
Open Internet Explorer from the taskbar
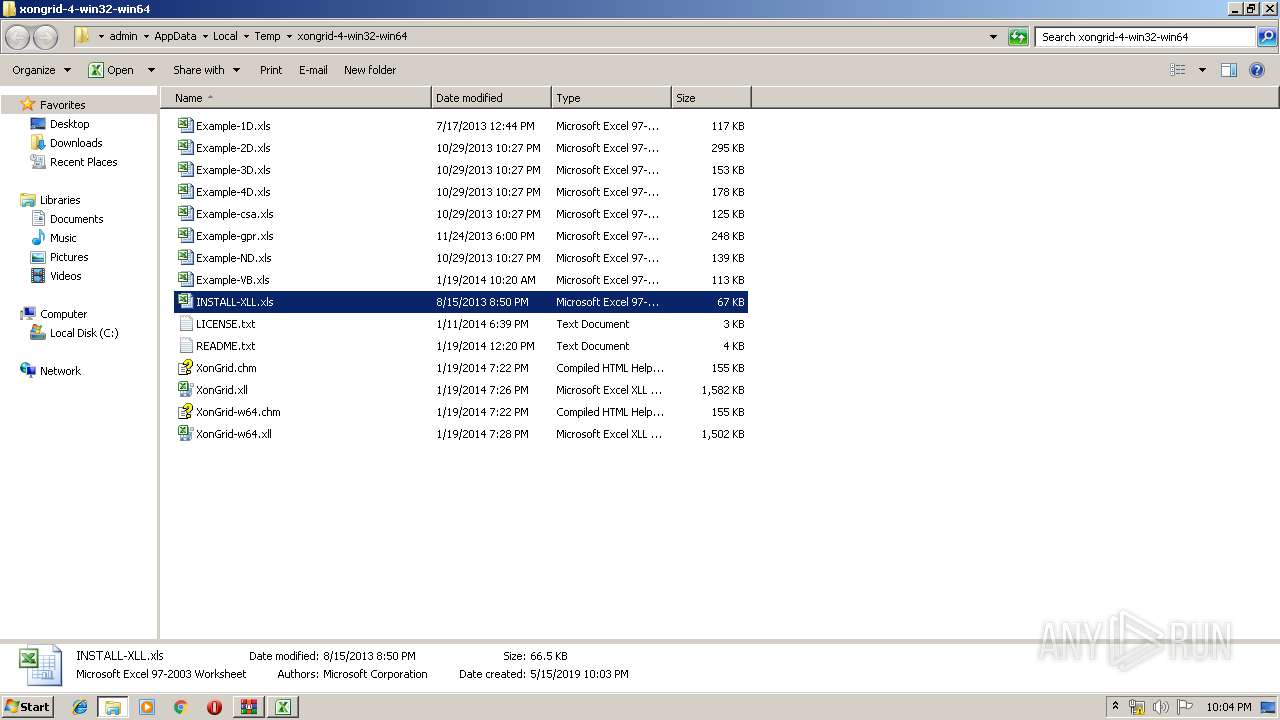(80, 707)
